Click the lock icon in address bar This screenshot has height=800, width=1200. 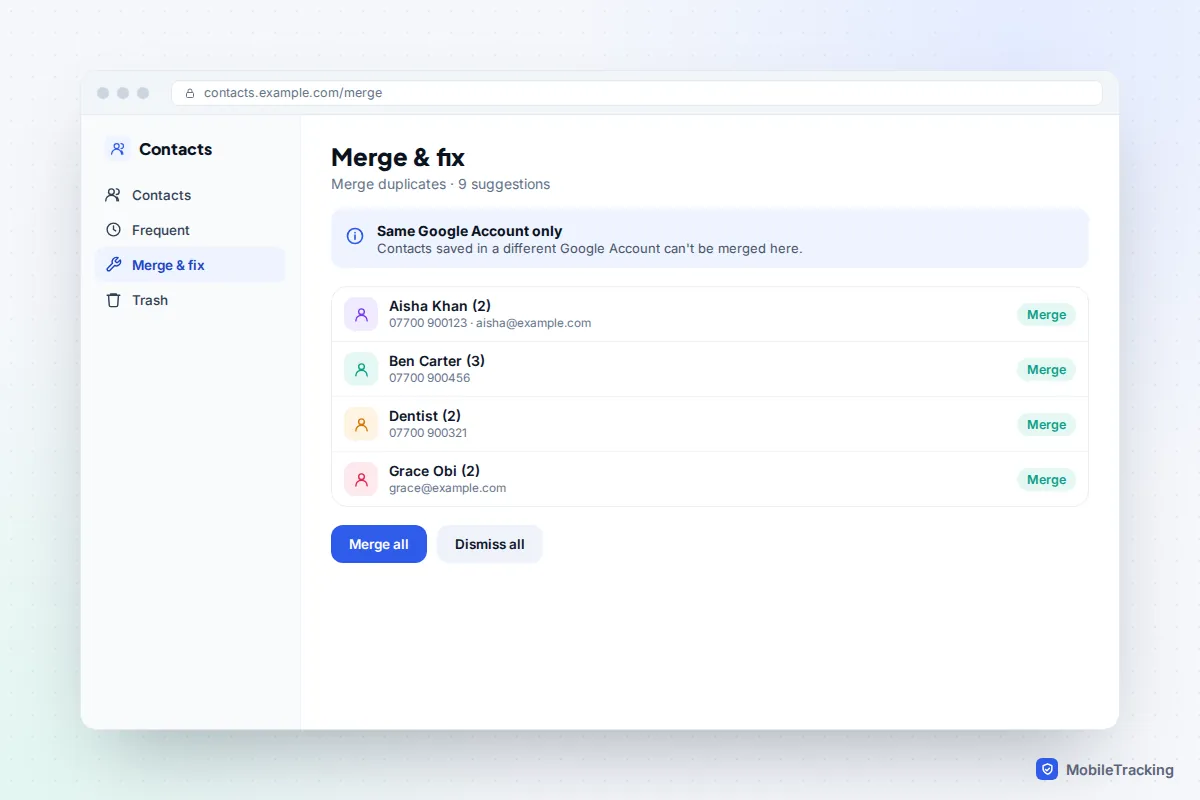click(190, 93)
